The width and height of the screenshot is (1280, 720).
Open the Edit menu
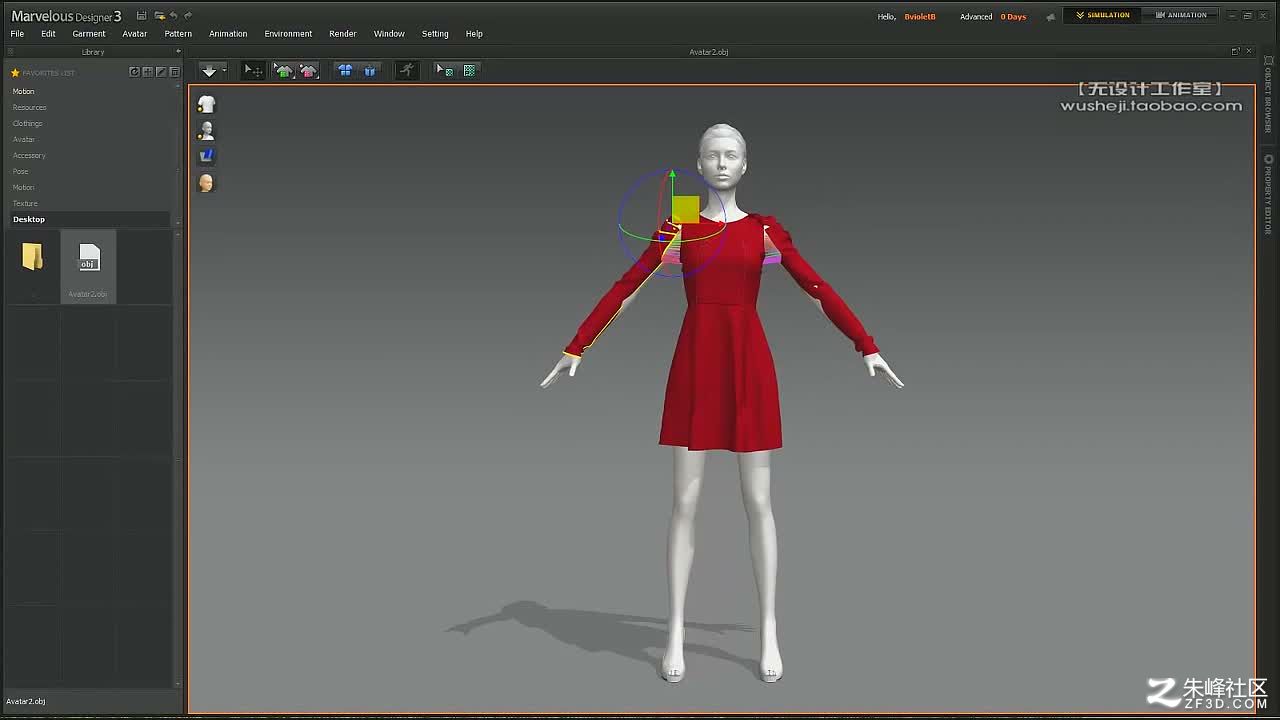[48, 34]
